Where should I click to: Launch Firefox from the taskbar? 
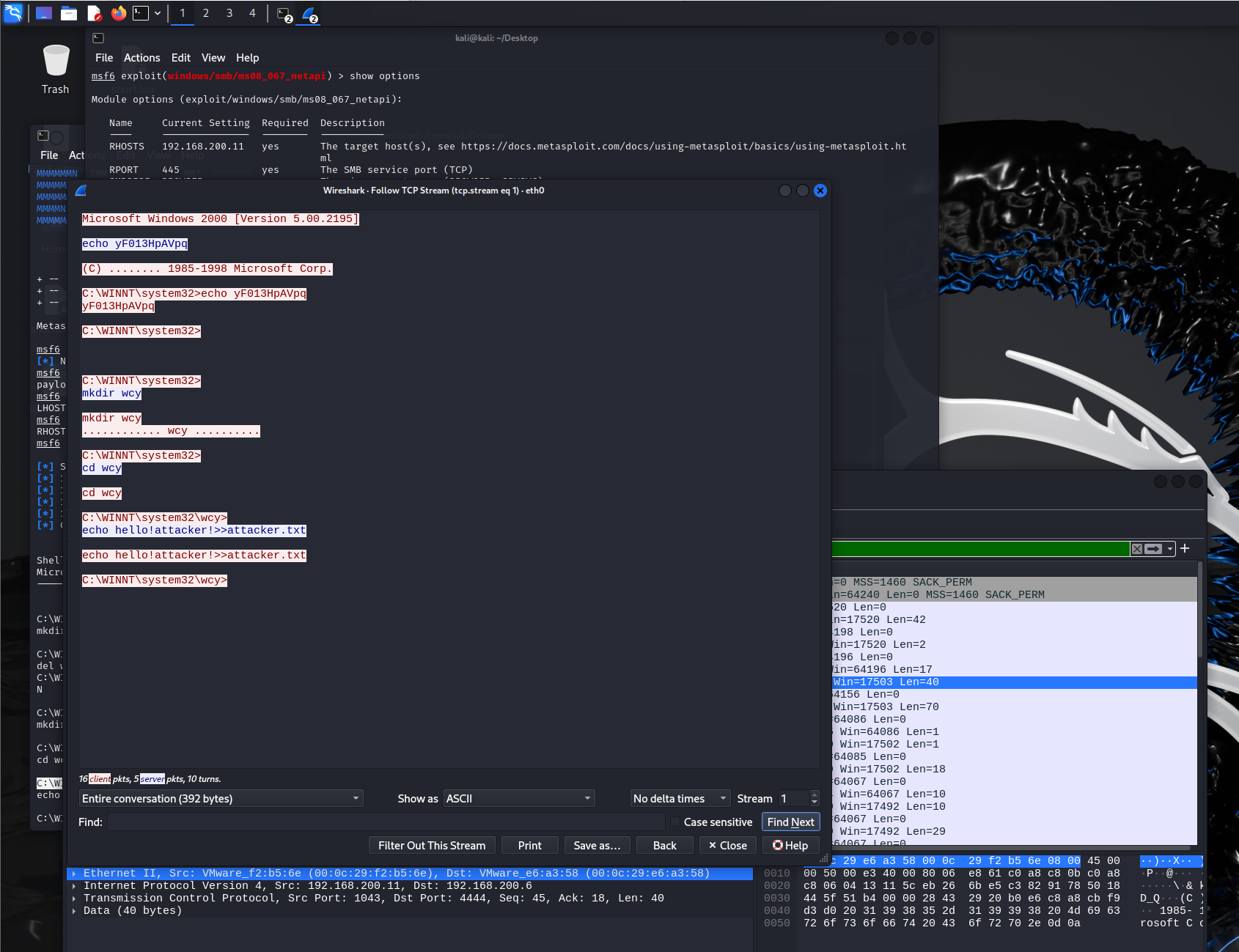(x=119, y=12)
